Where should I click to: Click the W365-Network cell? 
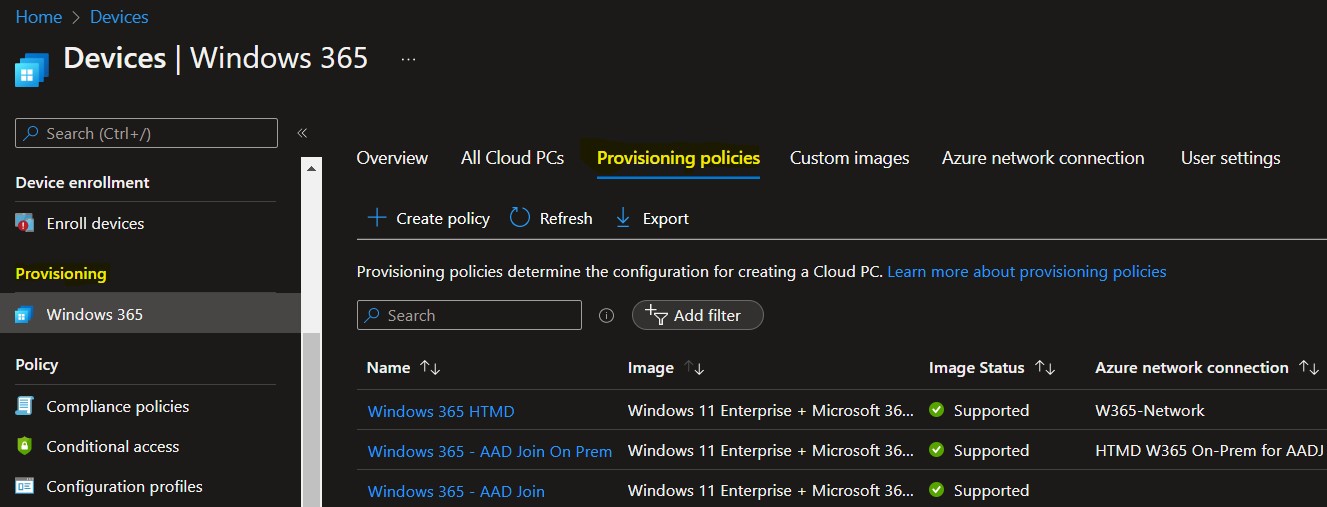[1150, 410]
